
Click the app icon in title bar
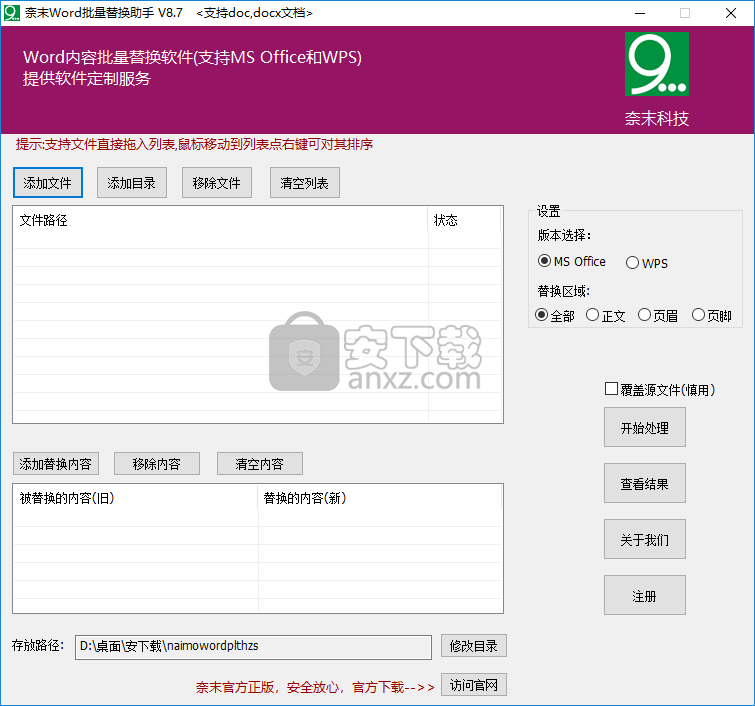tap(12, 13)
